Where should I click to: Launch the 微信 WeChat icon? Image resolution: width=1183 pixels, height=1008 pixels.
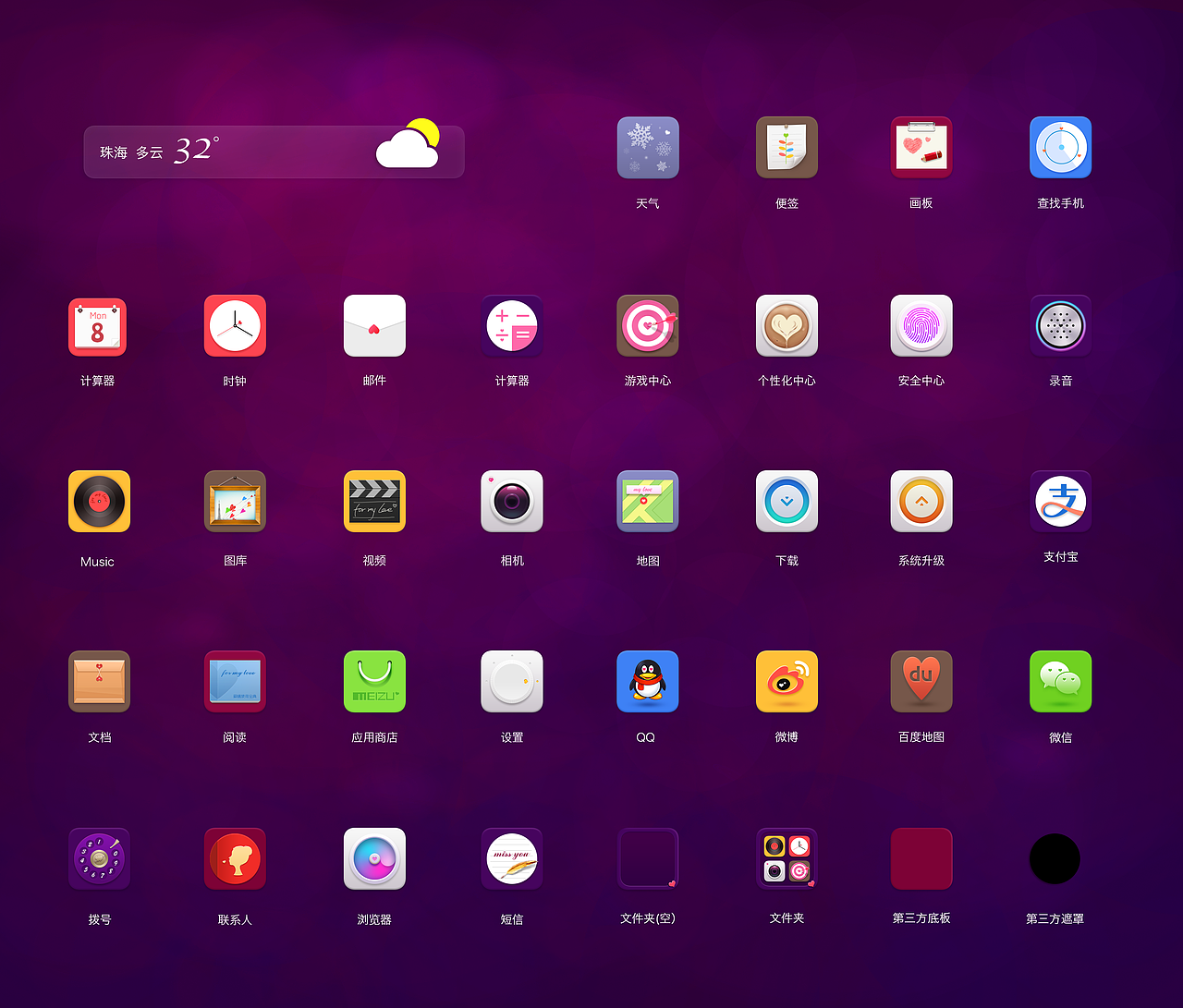(1061, 682)
